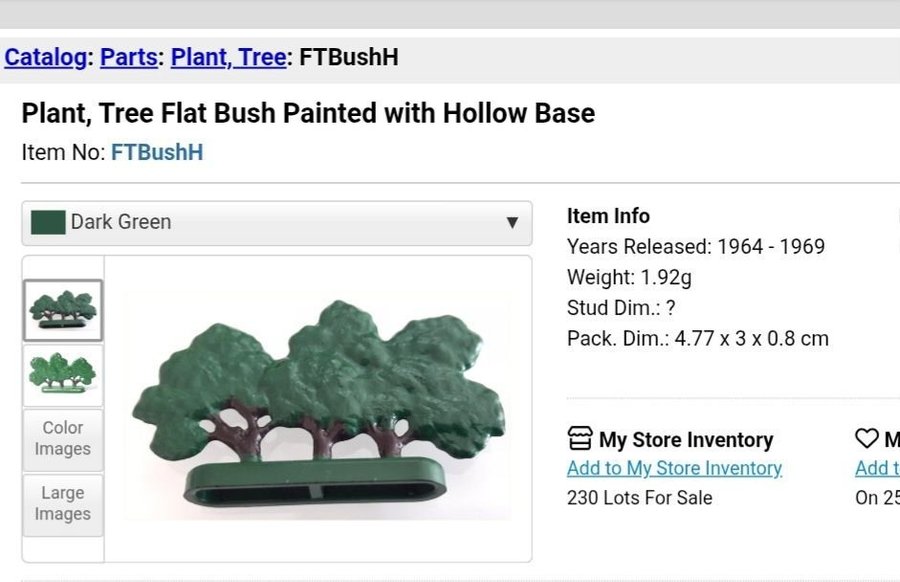
Task: Select the first dark green bush thumbnail
Action: coord(63,310)
